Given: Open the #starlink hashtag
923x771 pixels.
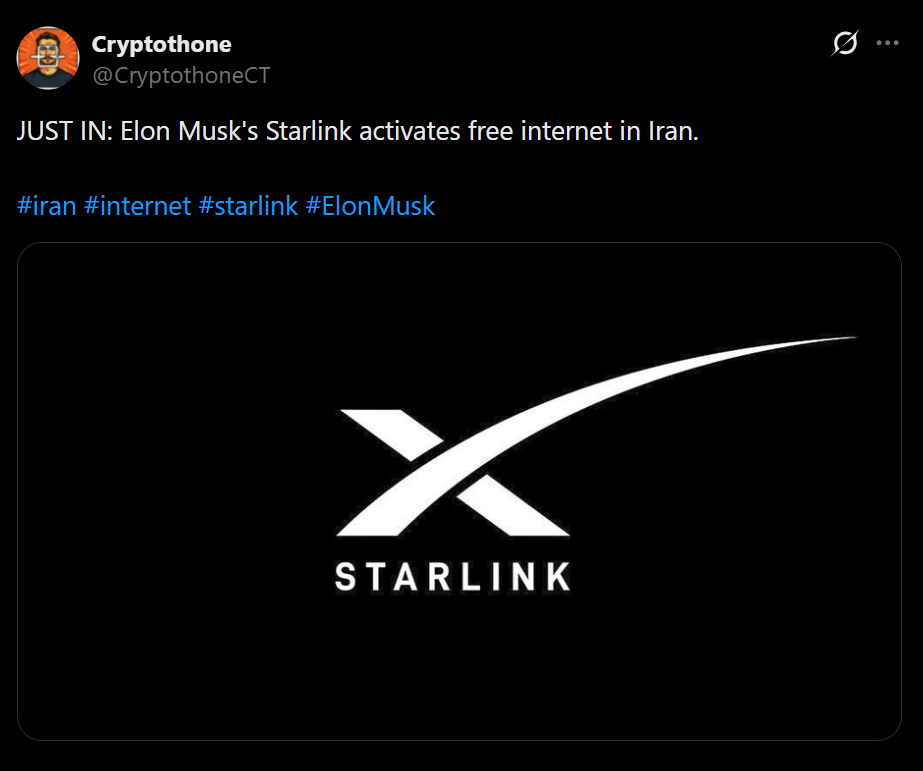Looking at the screenshot, I should click(249, 206).
